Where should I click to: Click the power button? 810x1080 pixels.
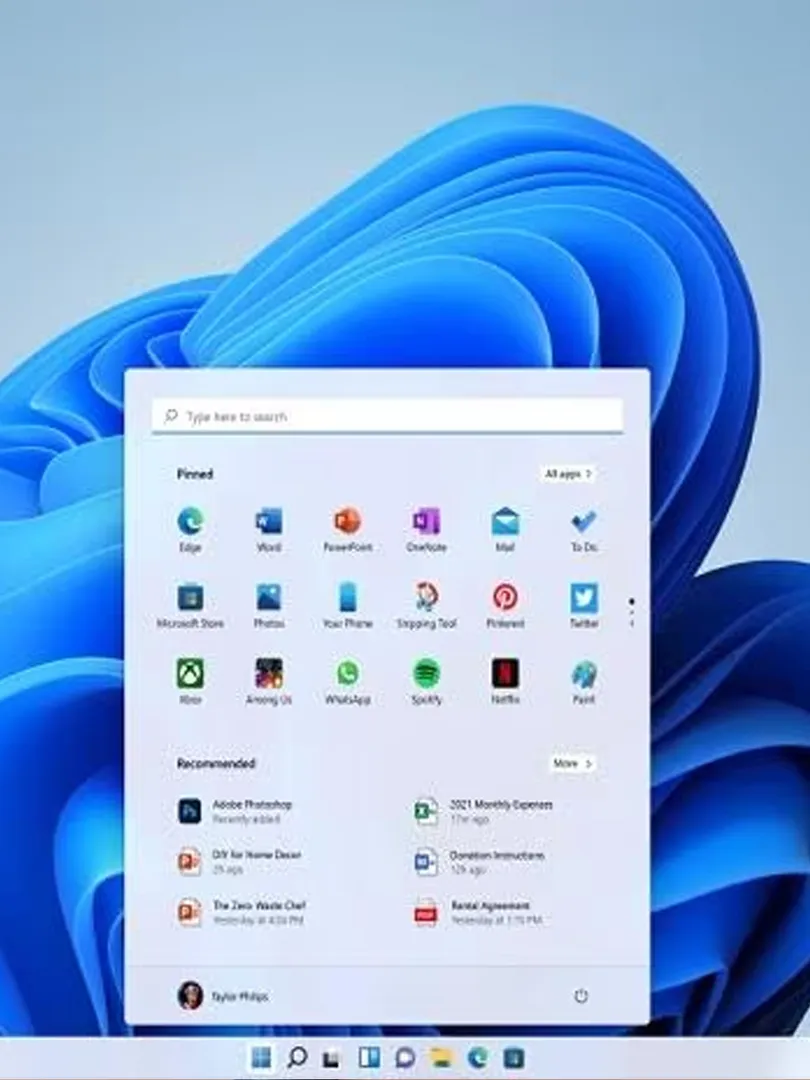point(581,996)
